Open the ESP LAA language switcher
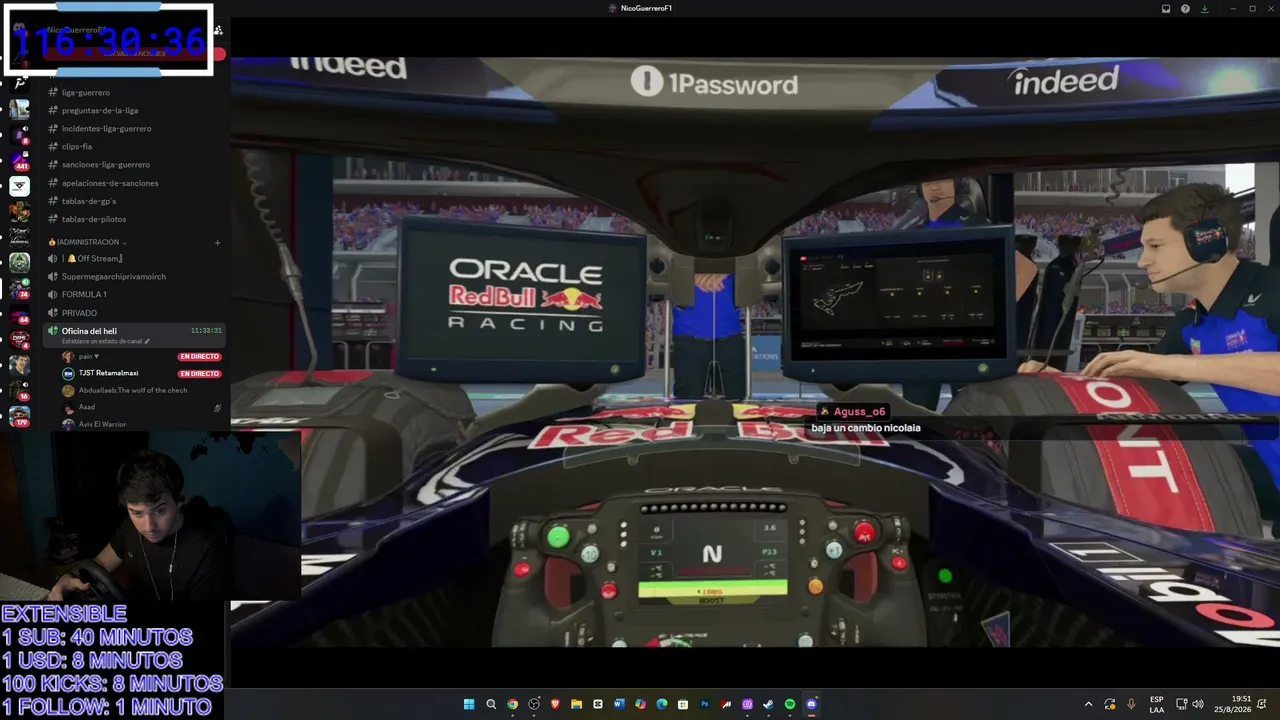 (x=1157, y=704)
